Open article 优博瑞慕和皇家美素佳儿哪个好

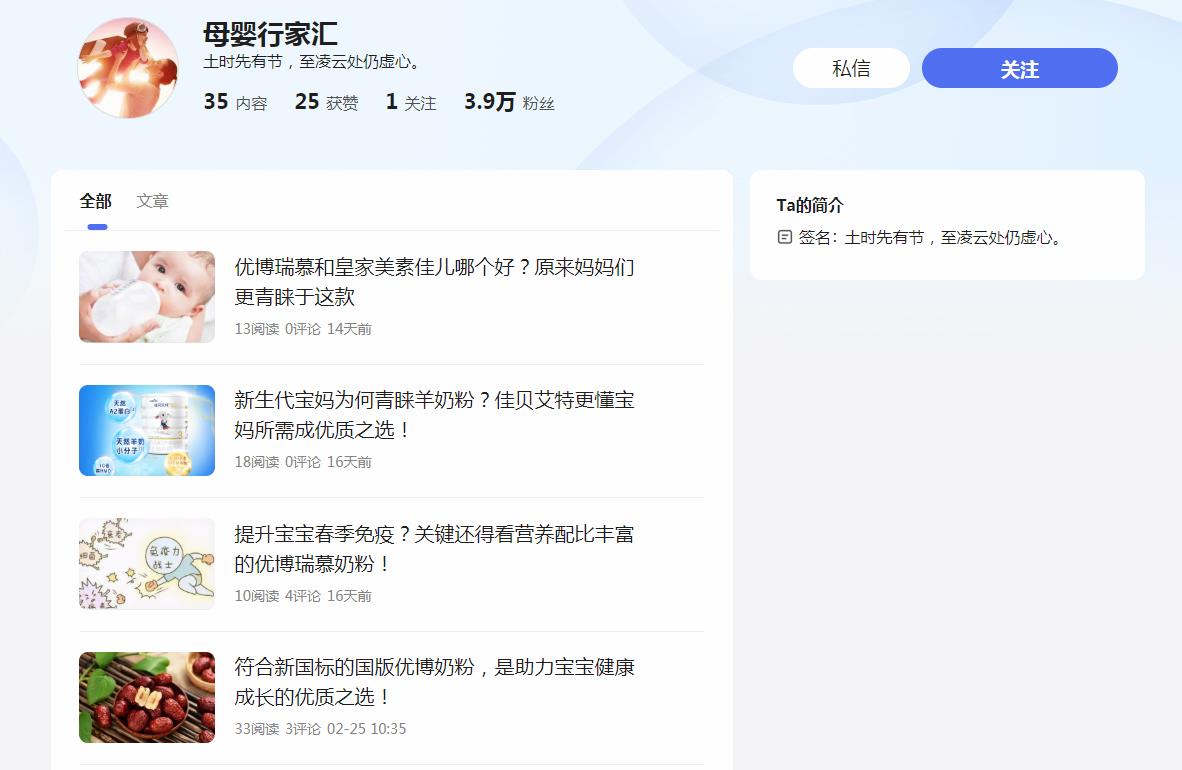434,281
